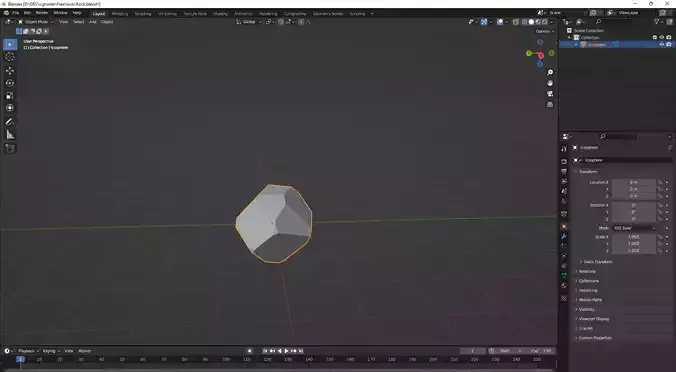Open the Material properties tab

[564, 285]
